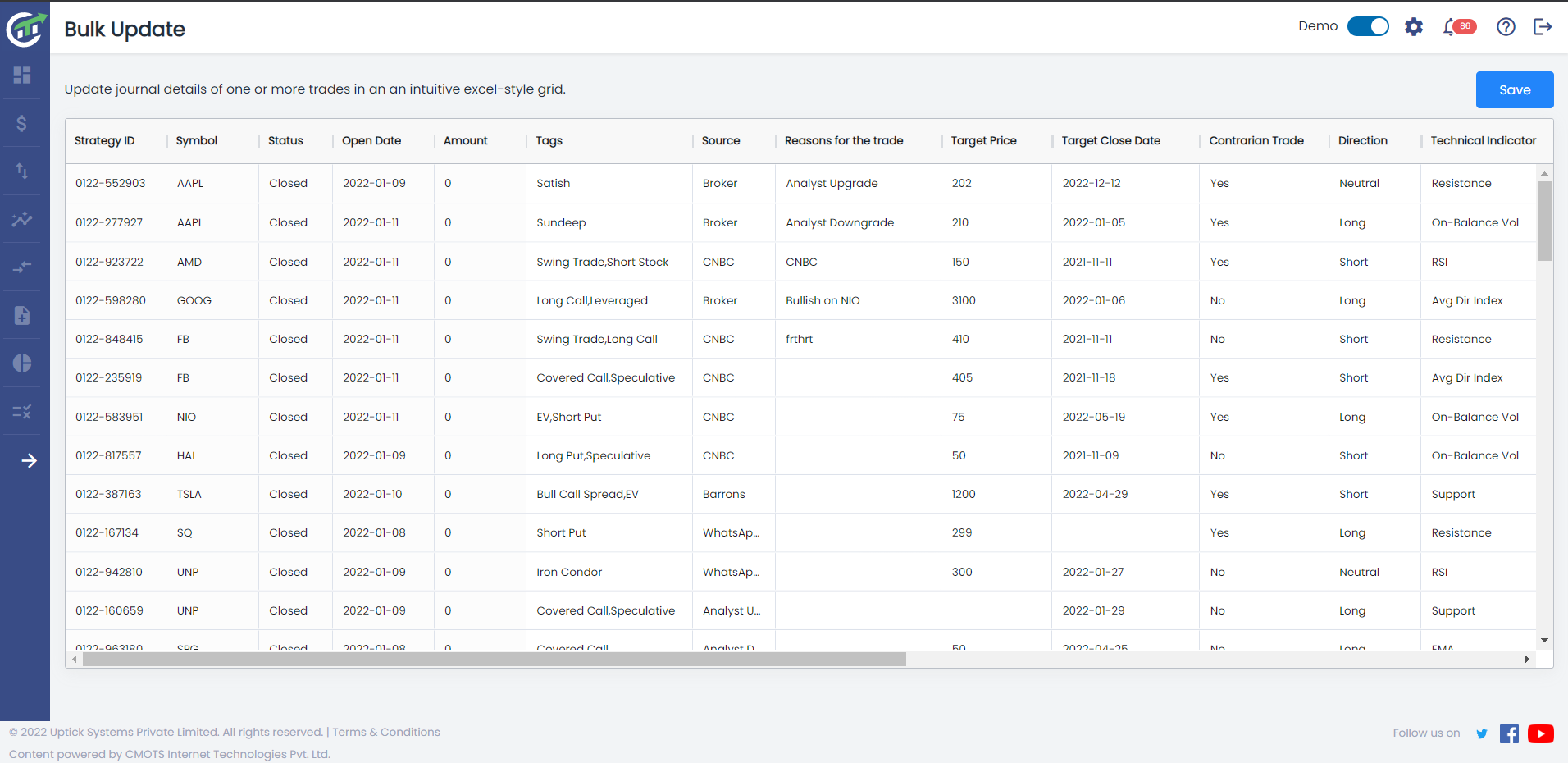This screenshot has height=763, width=1568.
Task: Open the checklist rules sidebar icon
Action: (22, 411)
